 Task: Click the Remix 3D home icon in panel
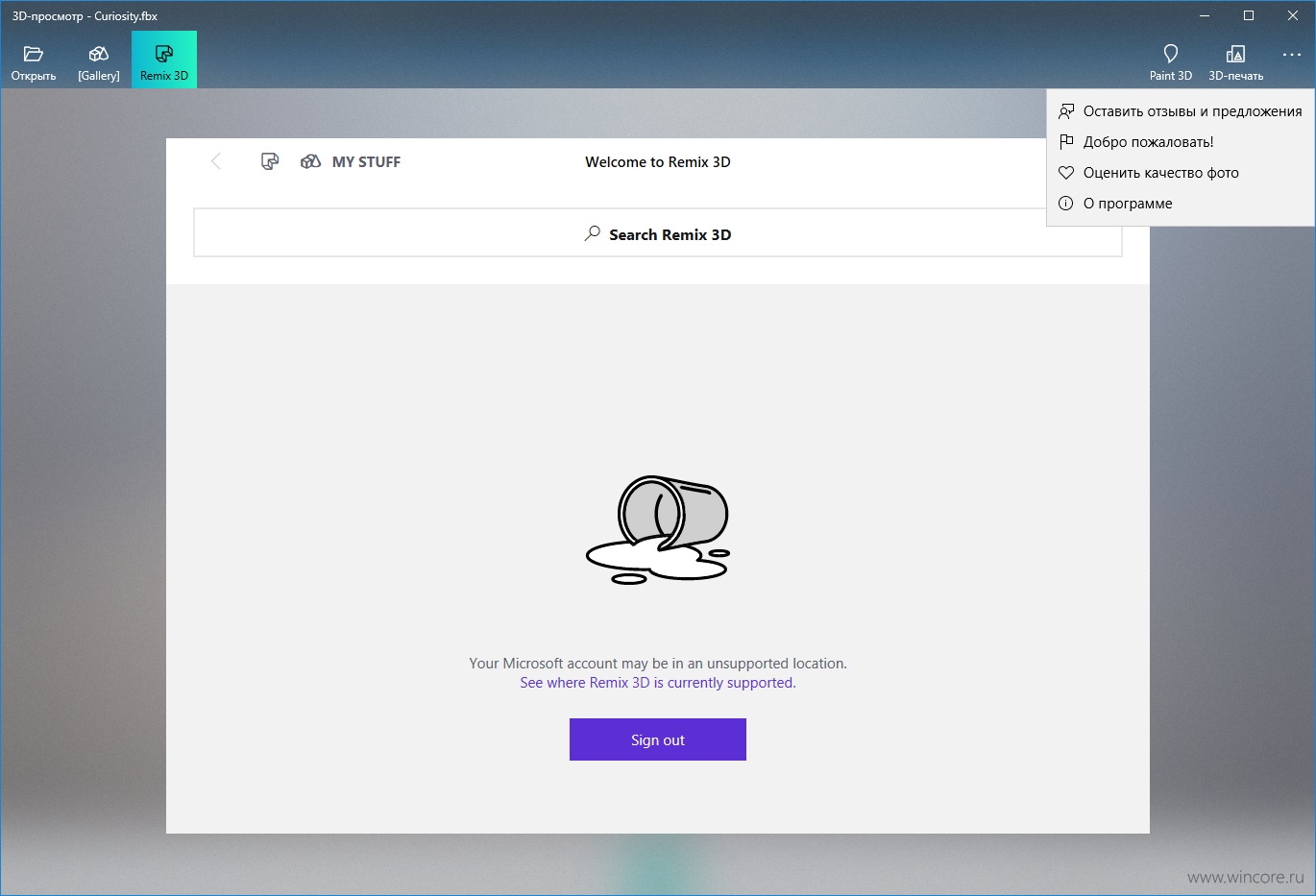pyautogui.click(x=270, y=161)
